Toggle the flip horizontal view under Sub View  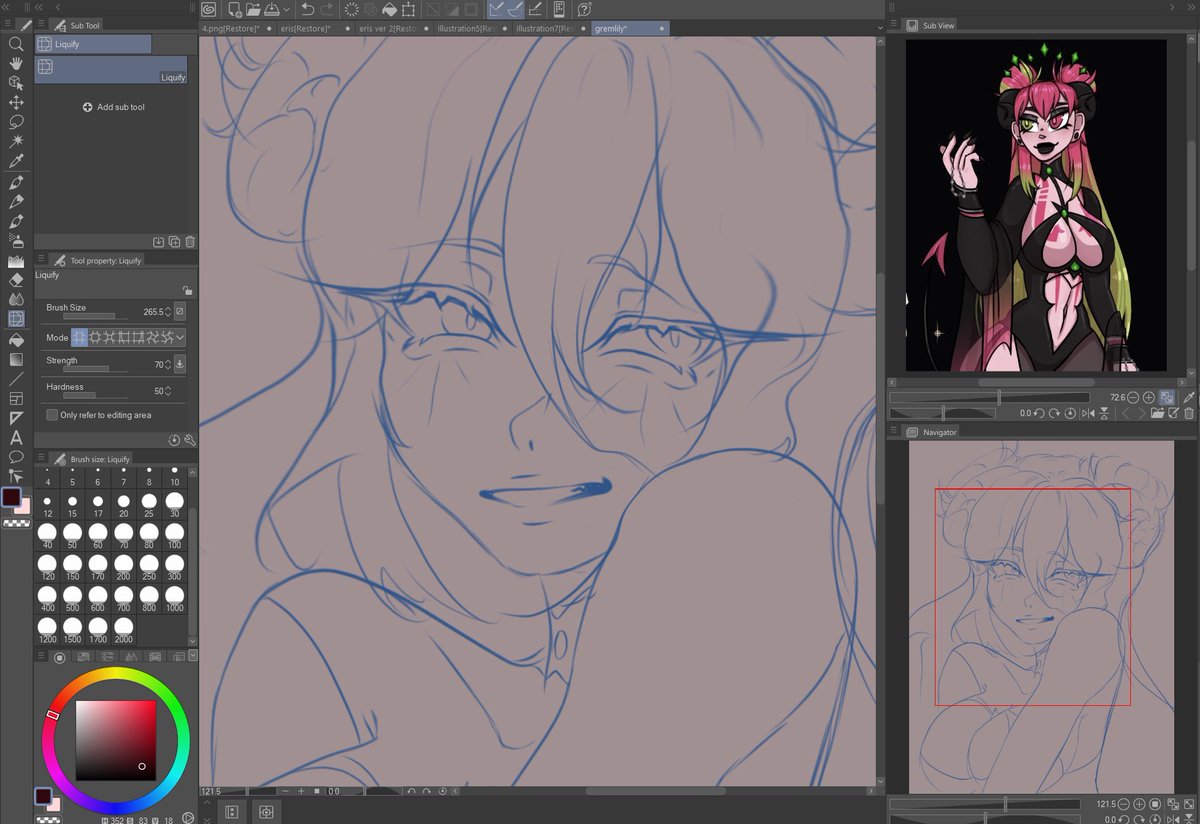[1088, 413]
